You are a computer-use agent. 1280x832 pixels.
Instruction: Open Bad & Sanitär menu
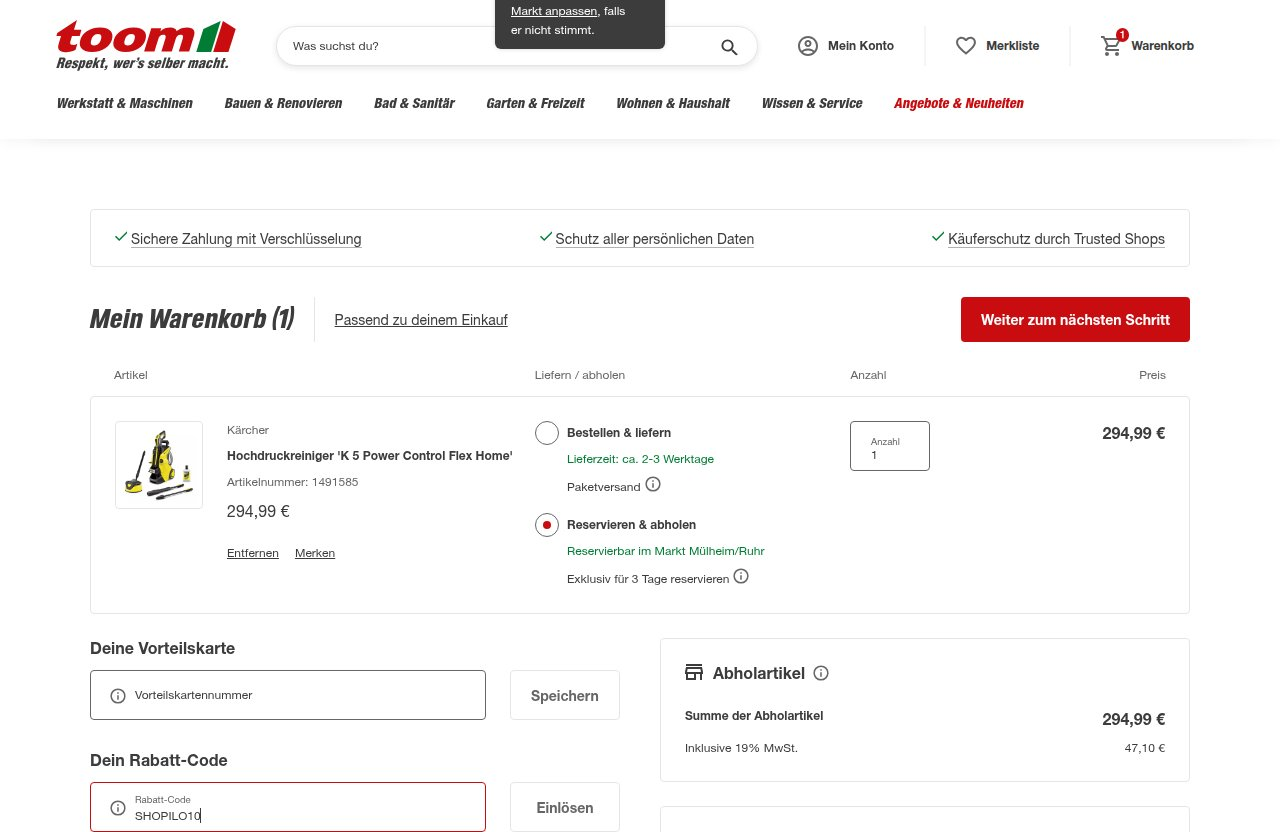click(414, 103)
